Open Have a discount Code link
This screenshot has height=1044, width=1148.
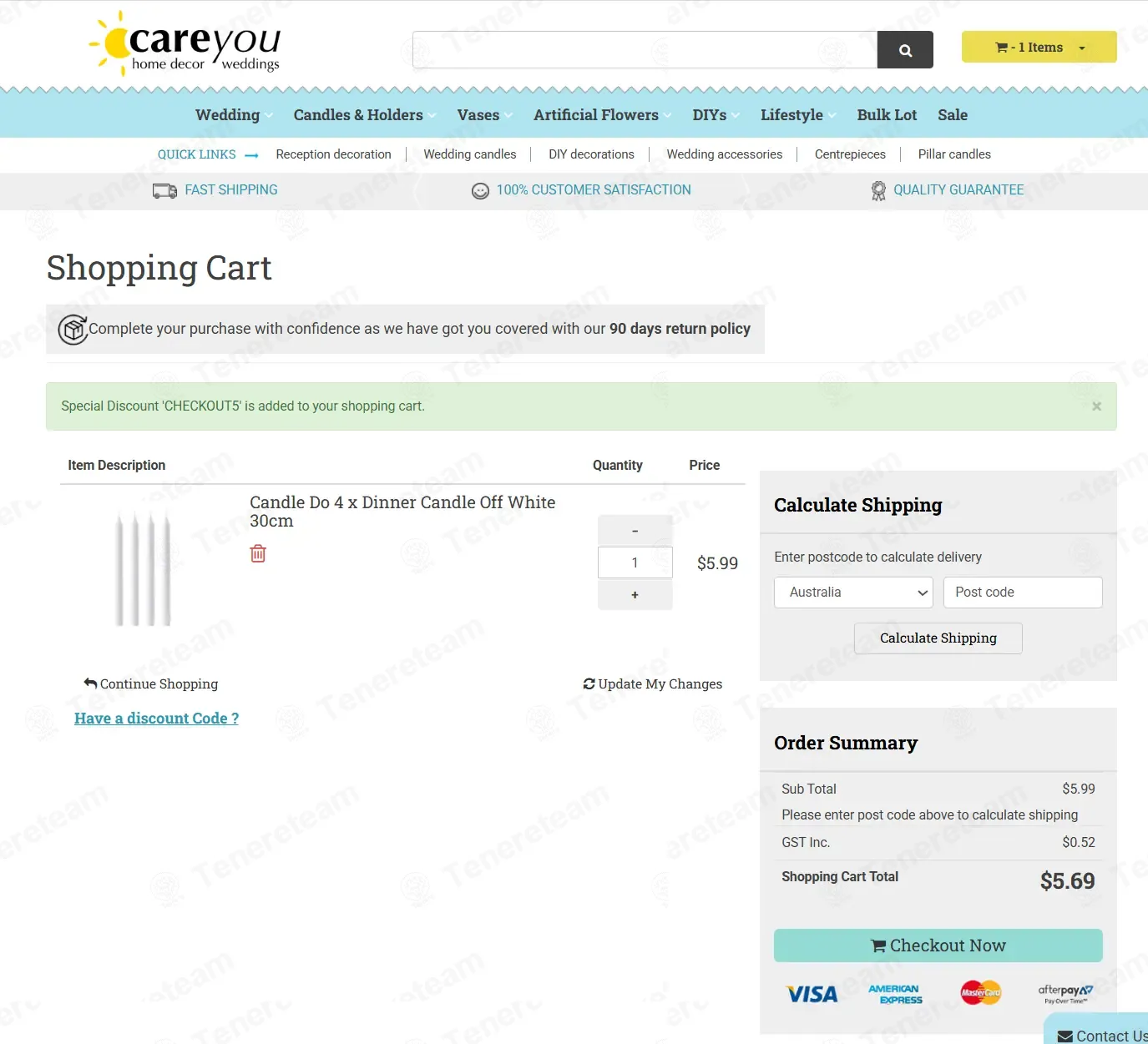[156, 719]
